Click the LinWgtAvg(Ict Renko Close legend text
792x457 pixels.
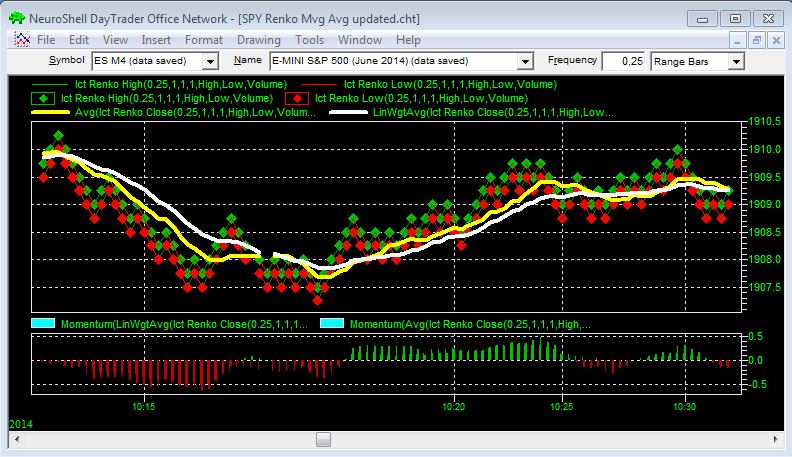coord(493,113)
